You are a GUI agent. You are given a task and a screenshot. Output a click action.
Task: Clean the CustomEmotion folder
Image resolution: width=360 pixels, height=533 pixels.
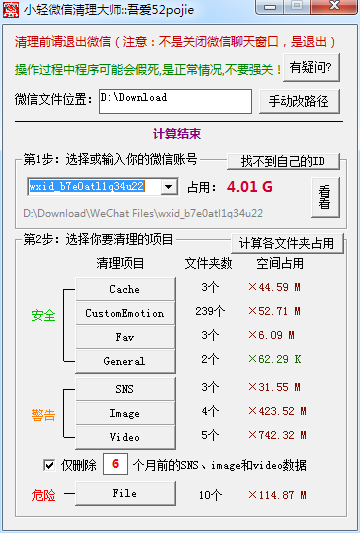[x=125, y=313]
